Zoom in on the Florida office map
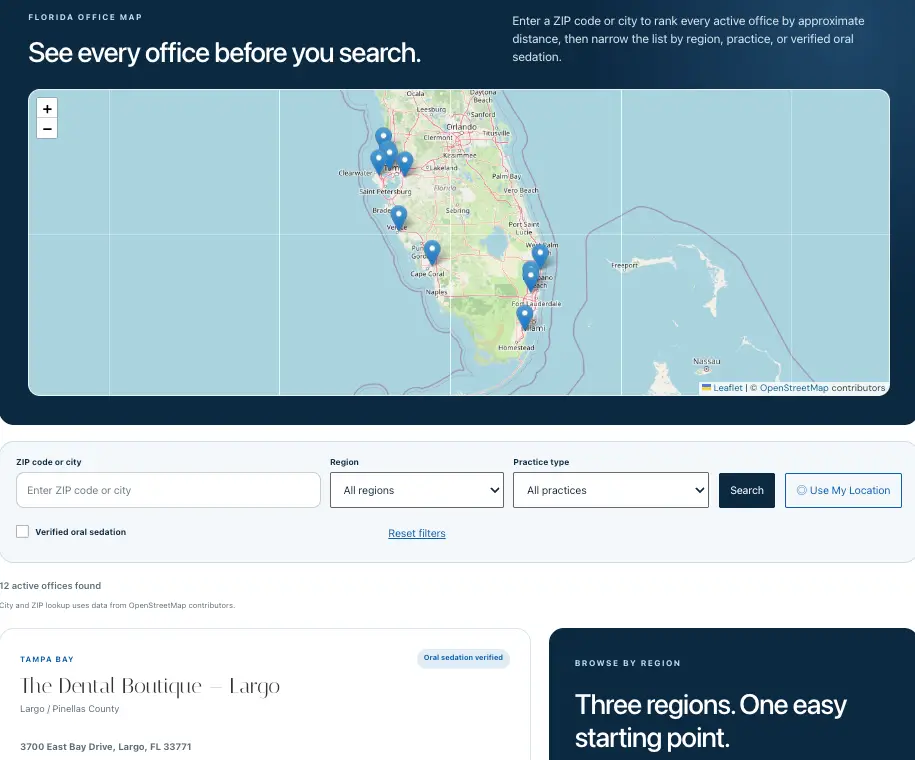This screenshot has height=760, width=915. tap(47, 109)
